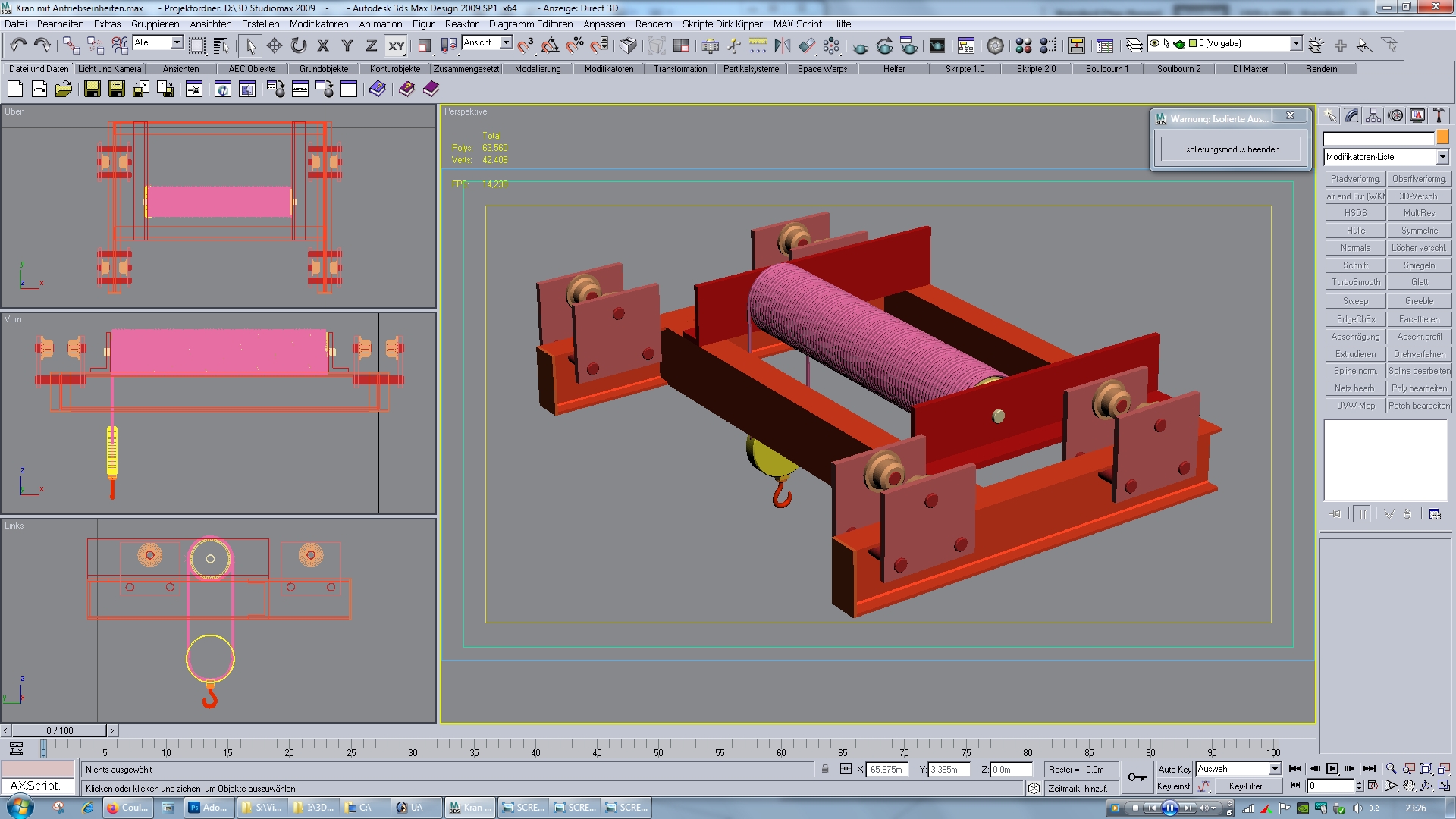Image resolution: width=1456 pixels, height=819 pixels.
Task: Toggle the selection lock padlock
Action: (x=825, y=769)
